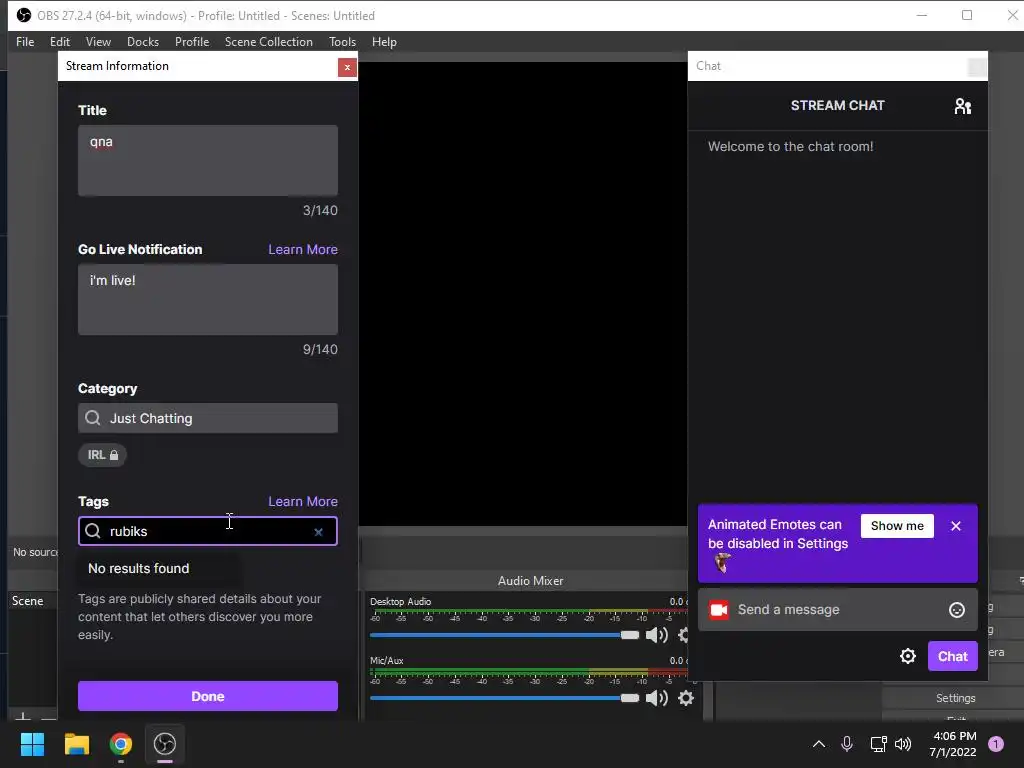Clear the rubiks tag search

point(318,532)
